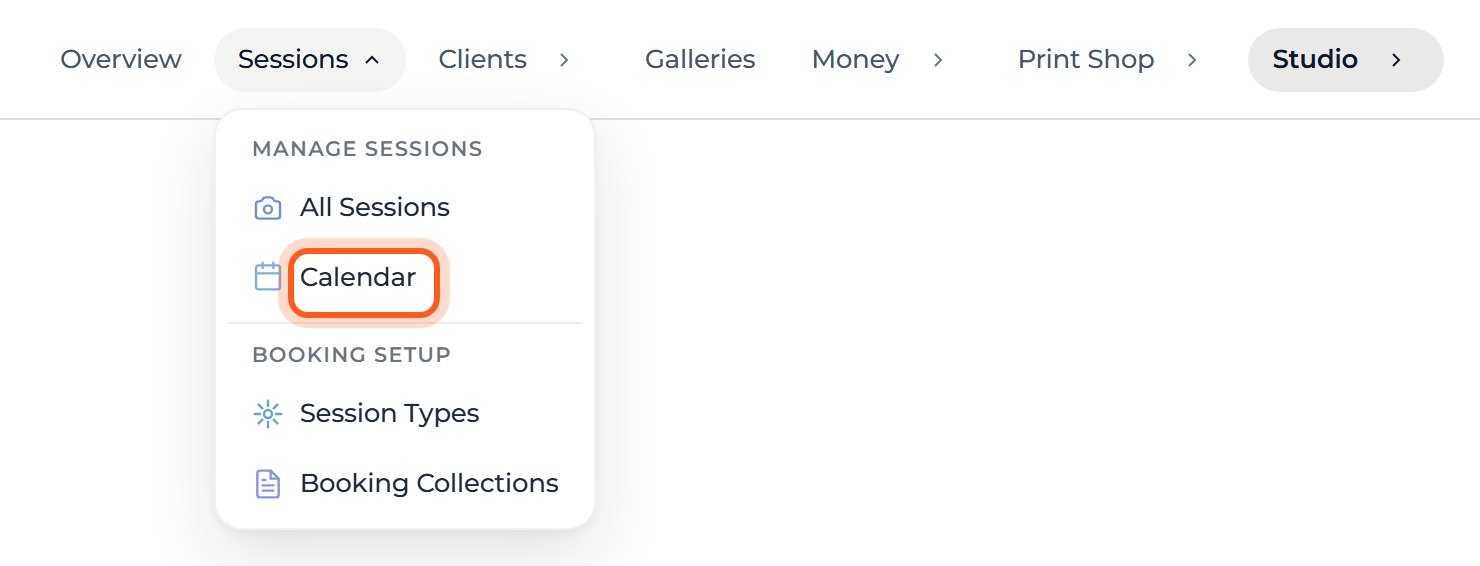
Task: Click the camera icon beside All Sessions
Action: 267,208
